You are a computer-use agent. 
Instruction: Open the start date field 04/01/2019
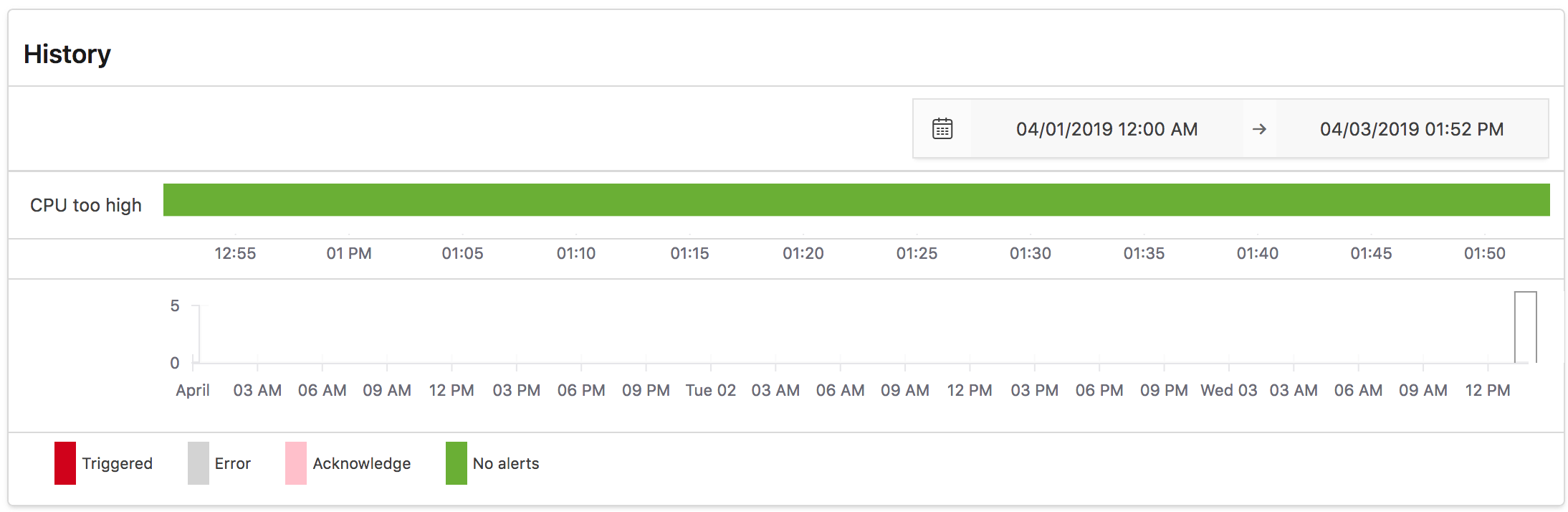[x=1107, y=128]
